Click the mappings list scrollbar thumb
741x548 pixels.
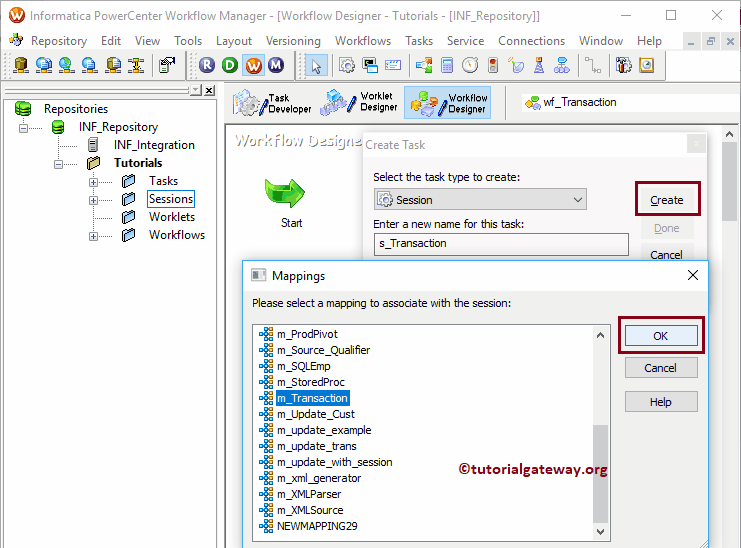[x=600, y=473]
